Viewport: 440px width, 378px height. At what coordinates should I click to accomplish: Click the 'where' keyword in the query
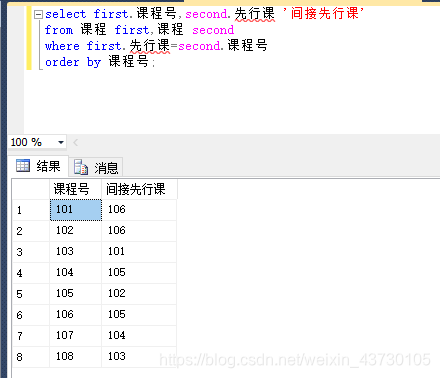62,46
